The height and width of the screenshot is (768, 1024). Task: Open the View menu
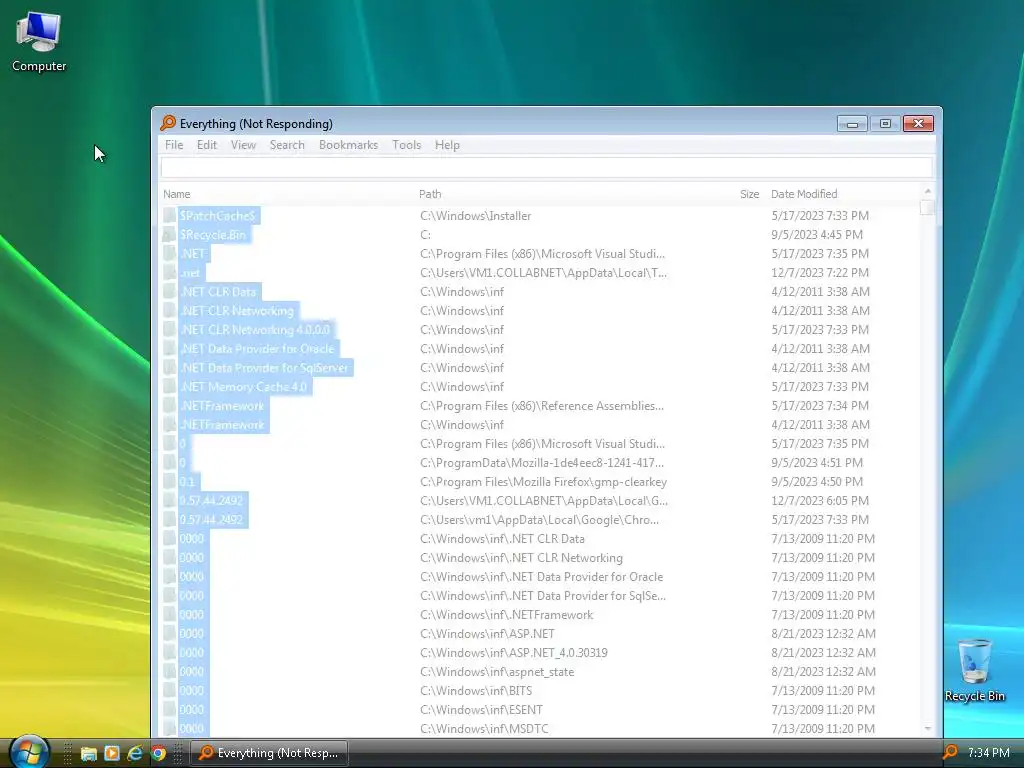tap(243, 145)
